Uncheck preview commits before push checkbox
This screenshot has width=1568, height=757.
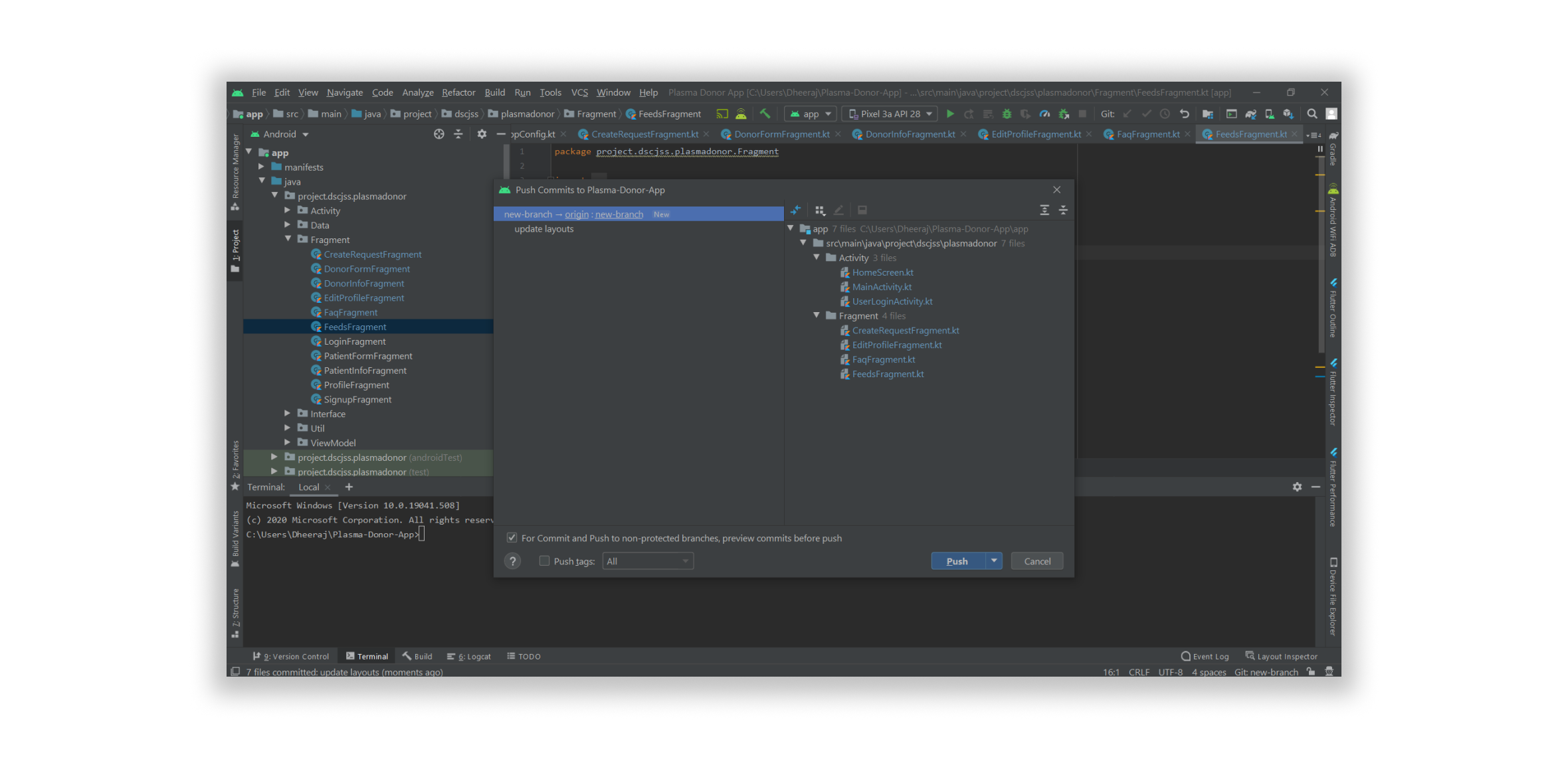[x=512, y=538]
